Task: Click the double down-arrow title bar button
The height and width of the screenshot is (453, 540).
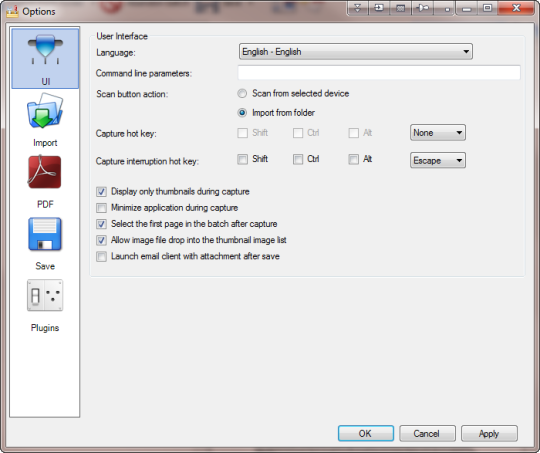Action: click(x=358, y=8)
